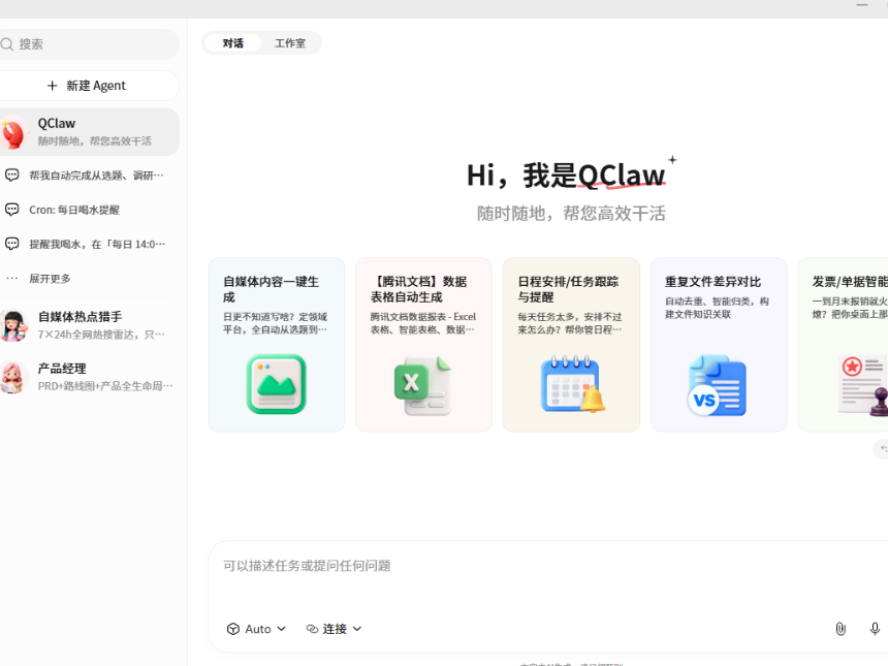Screen dimensions: 888x666
Task: Click the 新建 Agent button
Action: coord(89,86)
